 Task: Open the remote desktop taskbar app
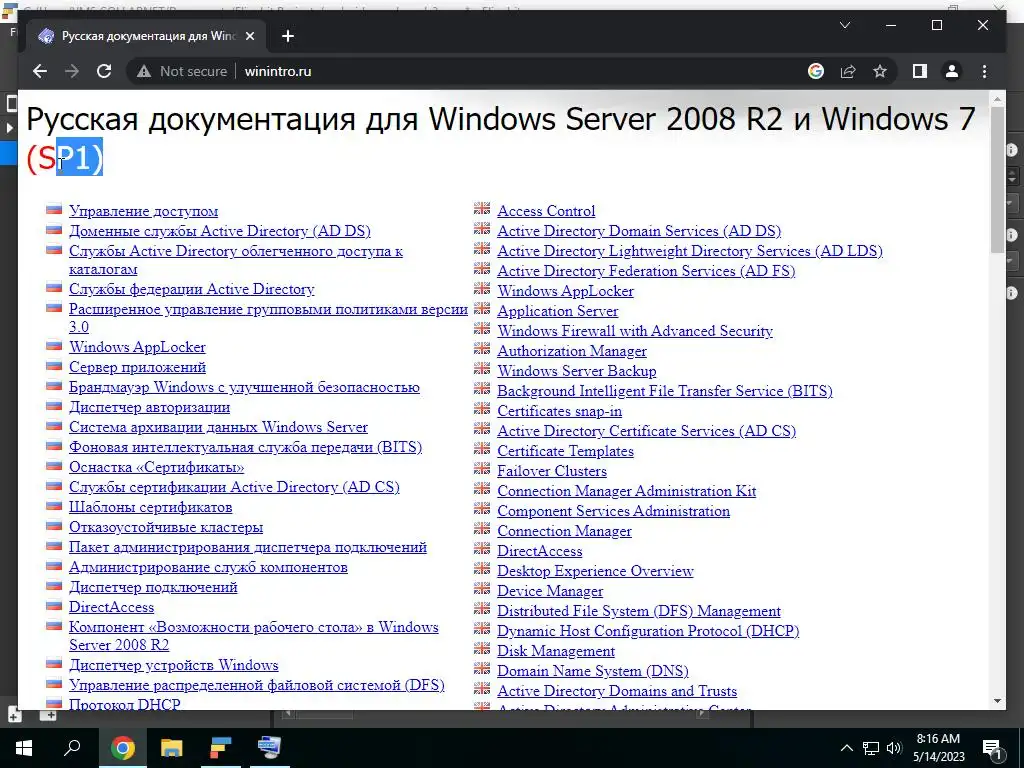click(x=269, y=747)
